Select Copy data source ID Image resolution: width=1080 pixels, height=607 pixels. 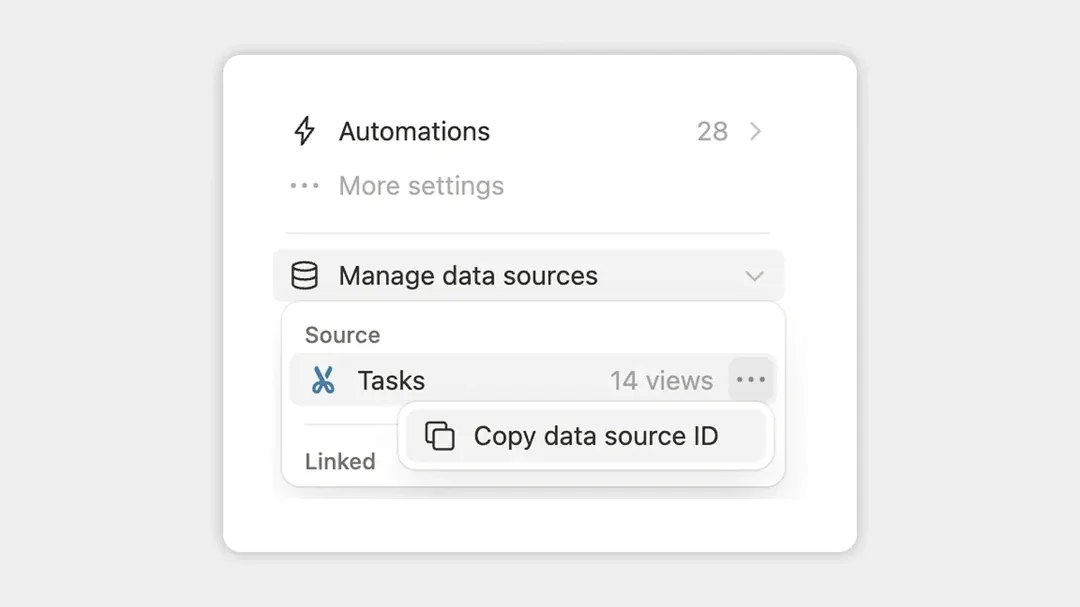(596, 436)
